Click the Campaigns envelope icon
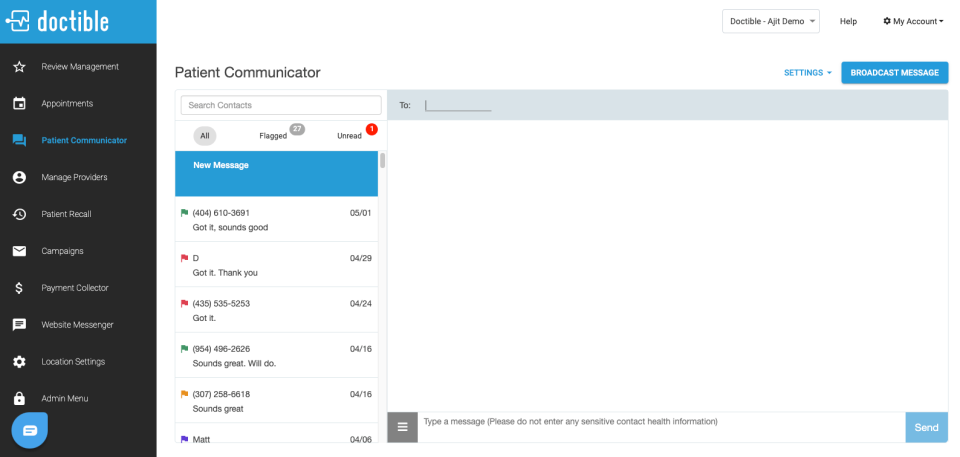This screenshot has height=457, width=960. (x=19, y=251)
